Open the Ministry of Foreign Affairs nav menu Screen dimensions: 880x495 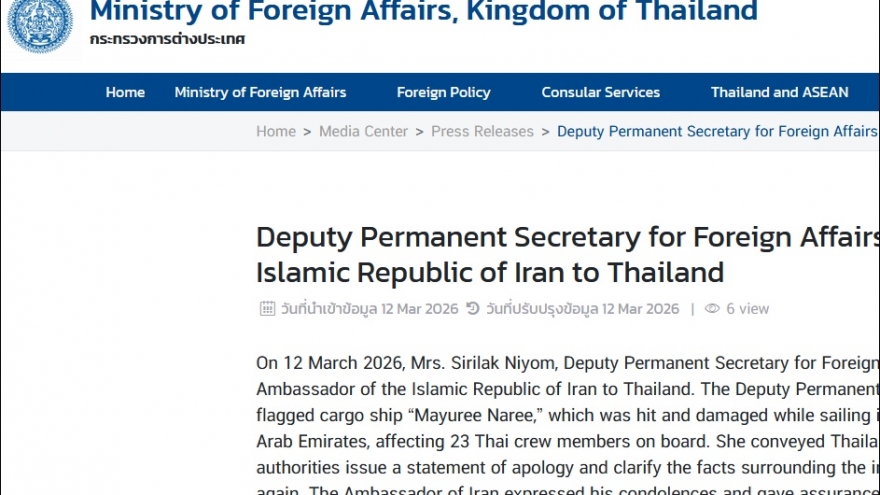[x=260, y=92]
